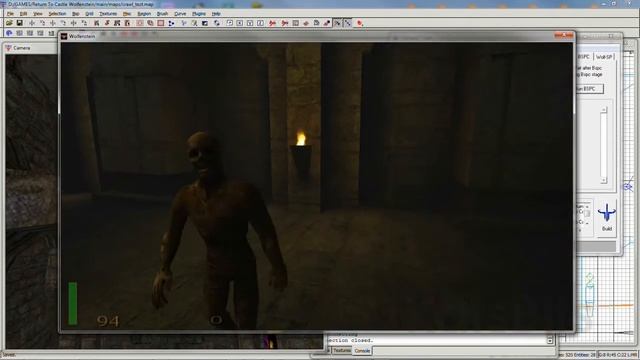Image resolution: width=640 pixels, height=360 pixels.
Task: Open the Curve menu
Action: coord(180,13)
